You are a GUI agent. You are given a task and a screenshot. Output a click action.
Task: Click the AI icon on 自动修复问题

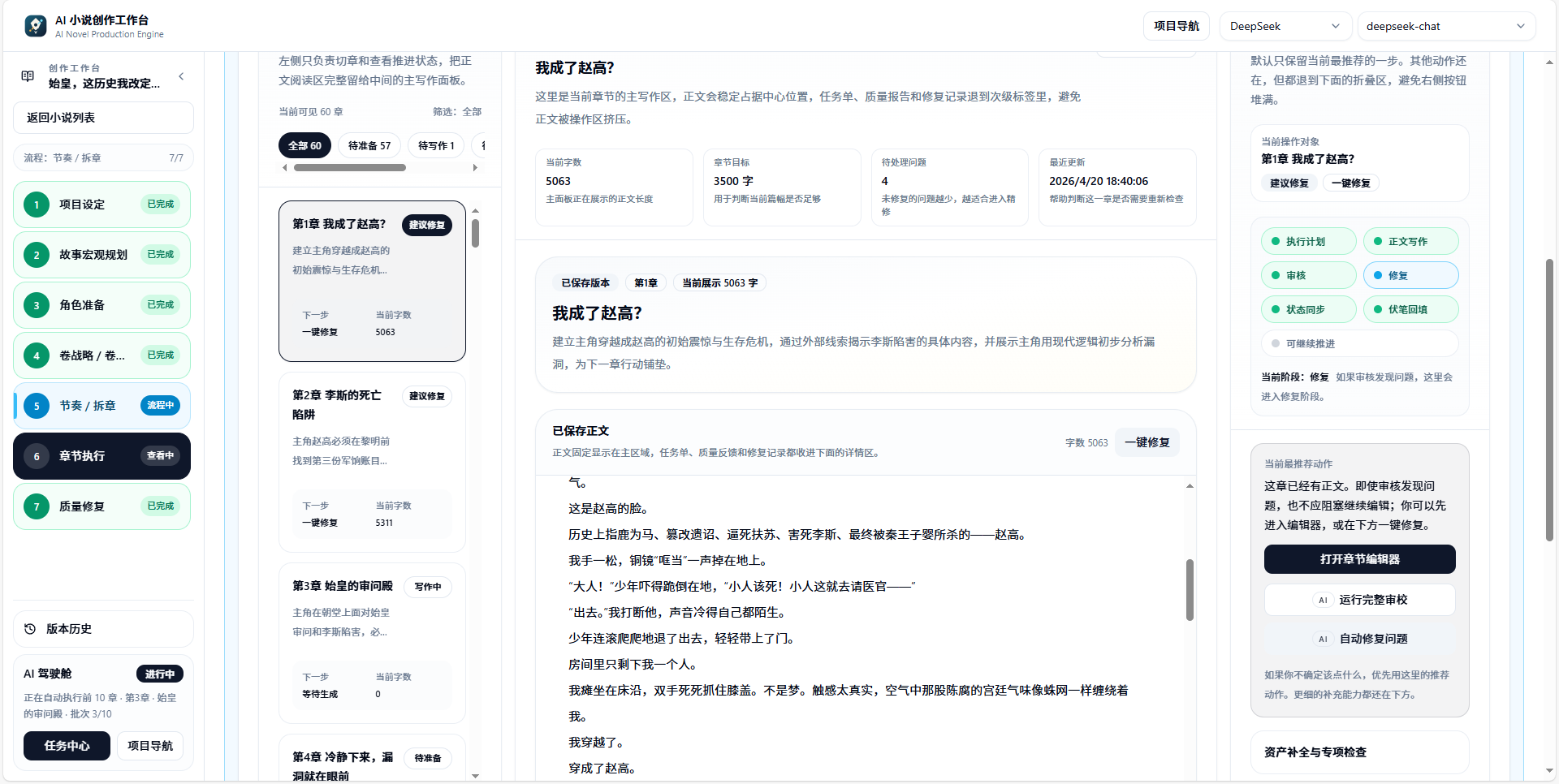tap(1323, 639)
